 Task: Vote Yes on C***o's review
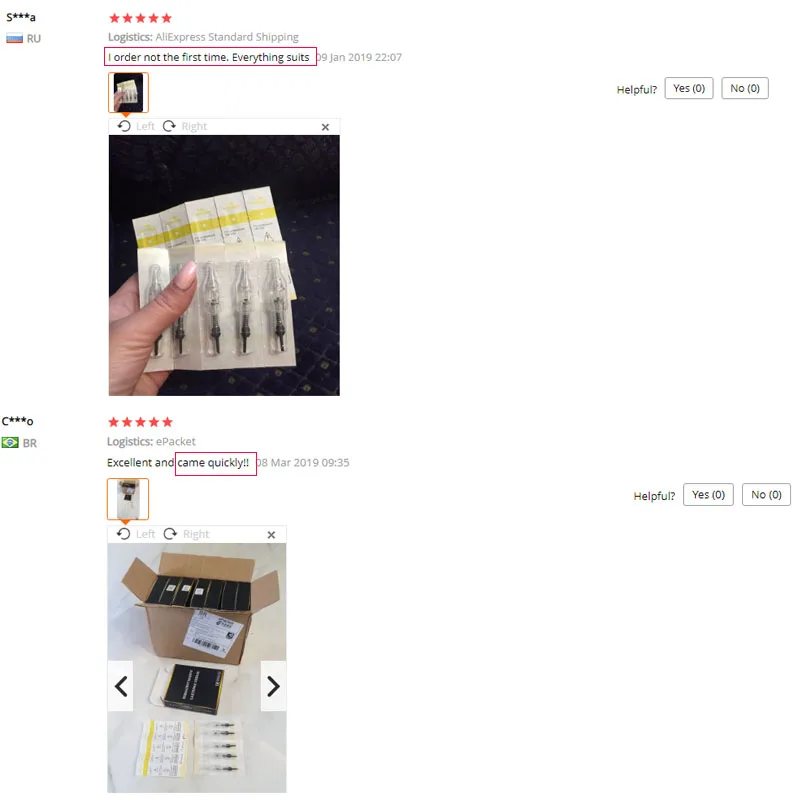pyautogui.click(x=708, y=494)
